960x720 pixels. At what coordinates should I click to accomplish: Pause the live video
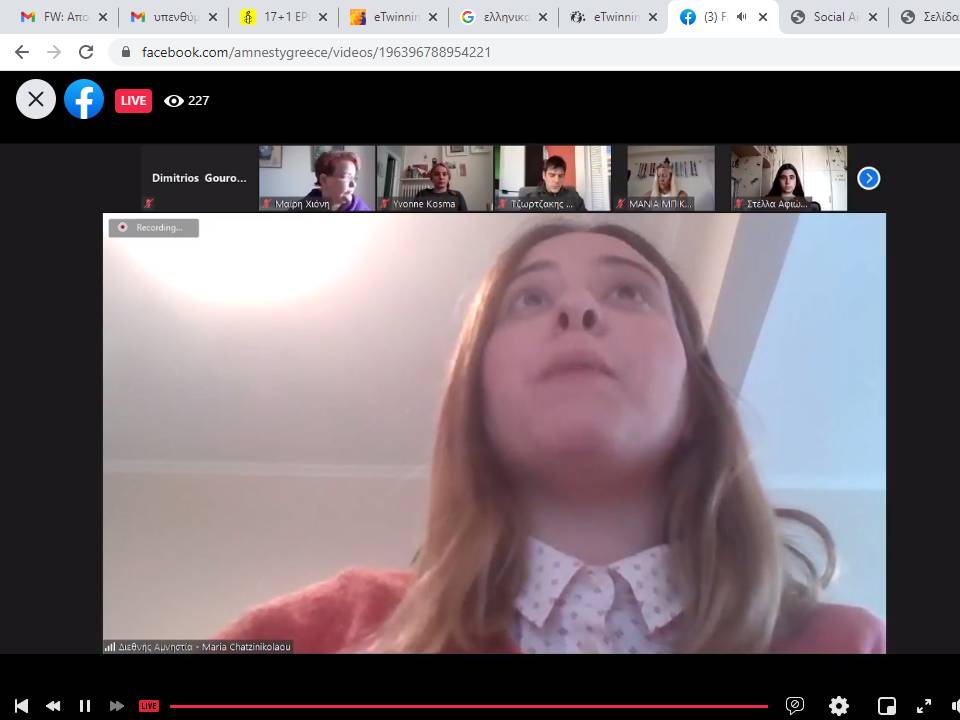click(85, 706)
